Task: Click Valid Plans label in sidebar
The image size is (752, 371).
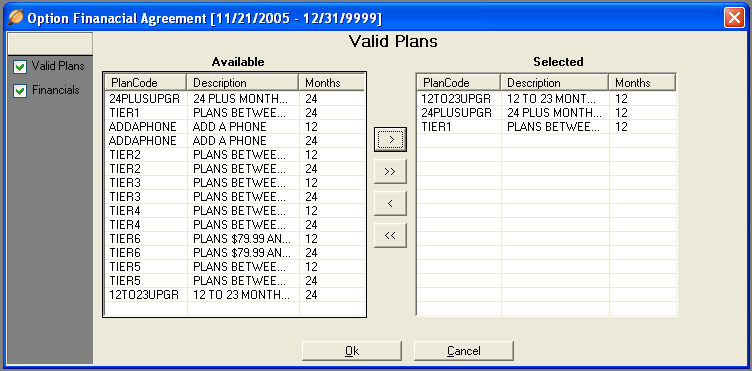Action: (x=58, y=66)
